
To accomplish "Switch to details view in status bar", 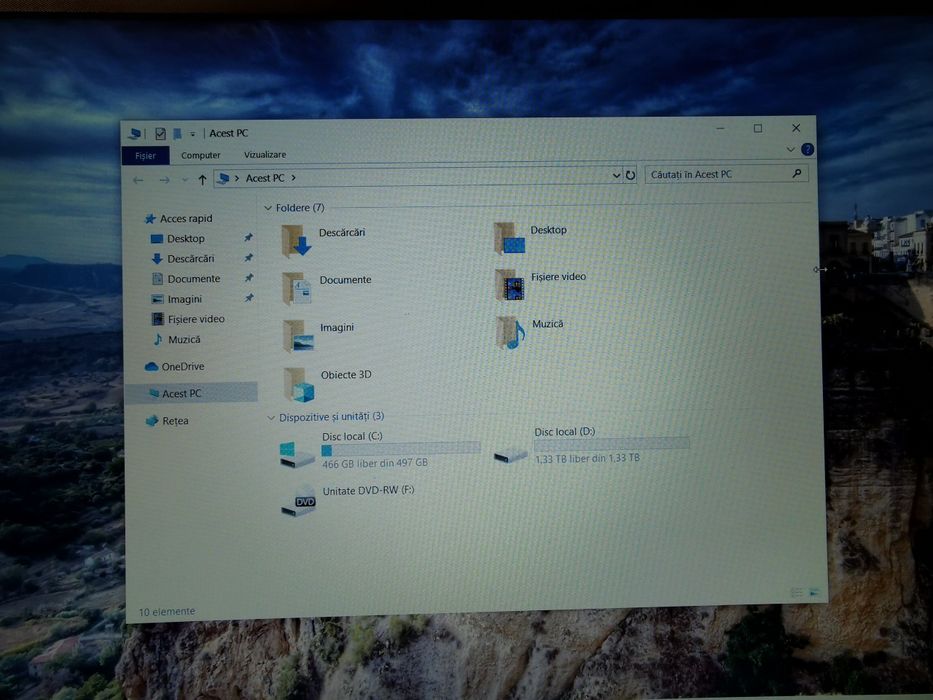I will [x=797, y=592].
